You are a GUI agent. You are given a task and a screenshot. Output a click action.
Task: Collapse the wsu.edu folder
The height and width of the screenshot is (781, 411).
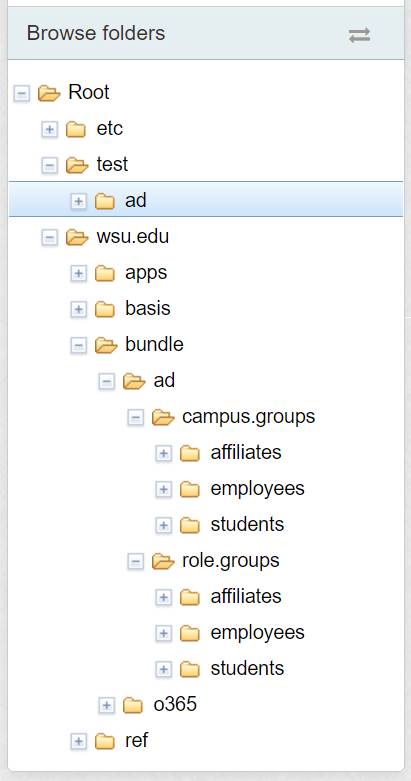click(49, 238)
